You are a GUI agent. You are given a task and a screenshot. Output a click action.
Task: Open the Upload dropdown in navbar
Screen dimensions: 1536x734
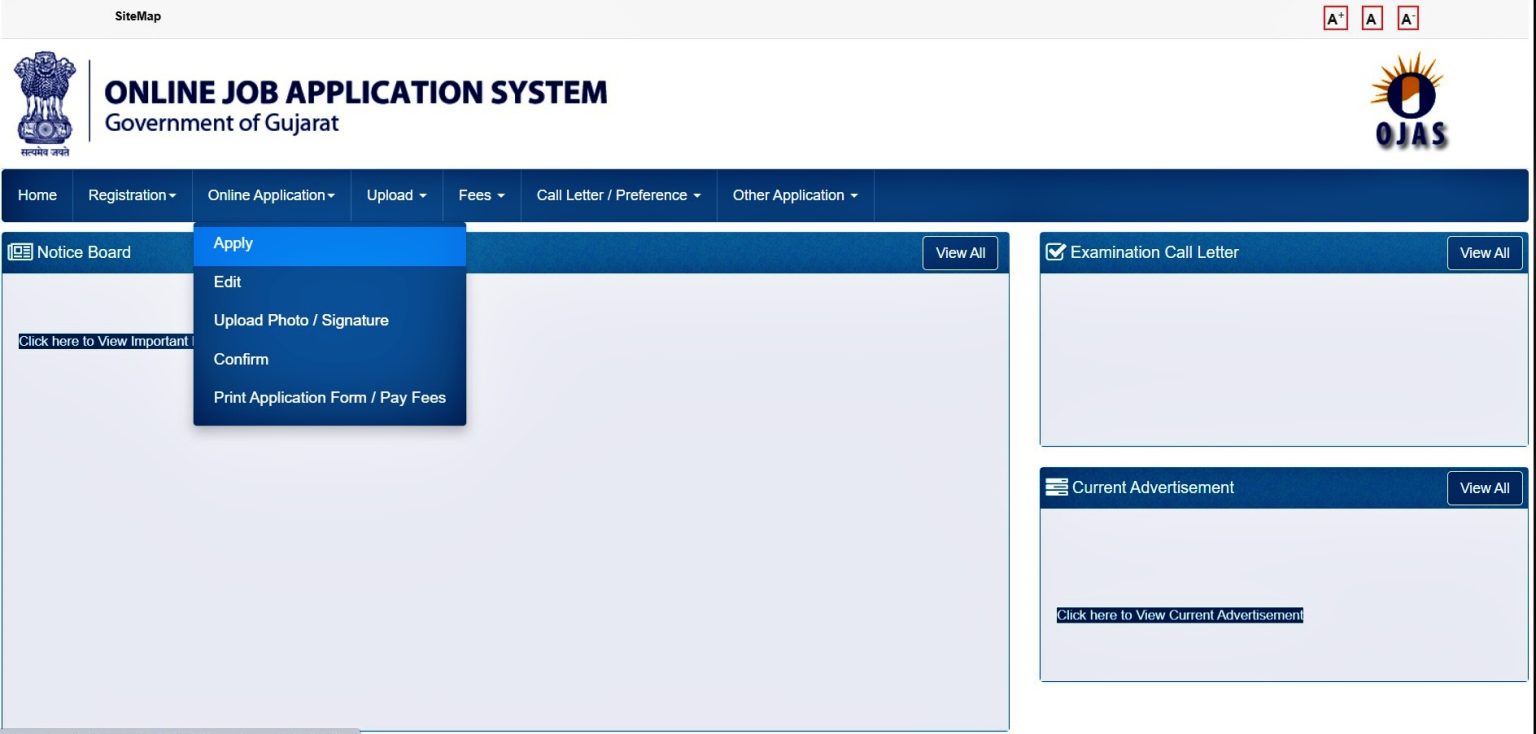point(396,195)
